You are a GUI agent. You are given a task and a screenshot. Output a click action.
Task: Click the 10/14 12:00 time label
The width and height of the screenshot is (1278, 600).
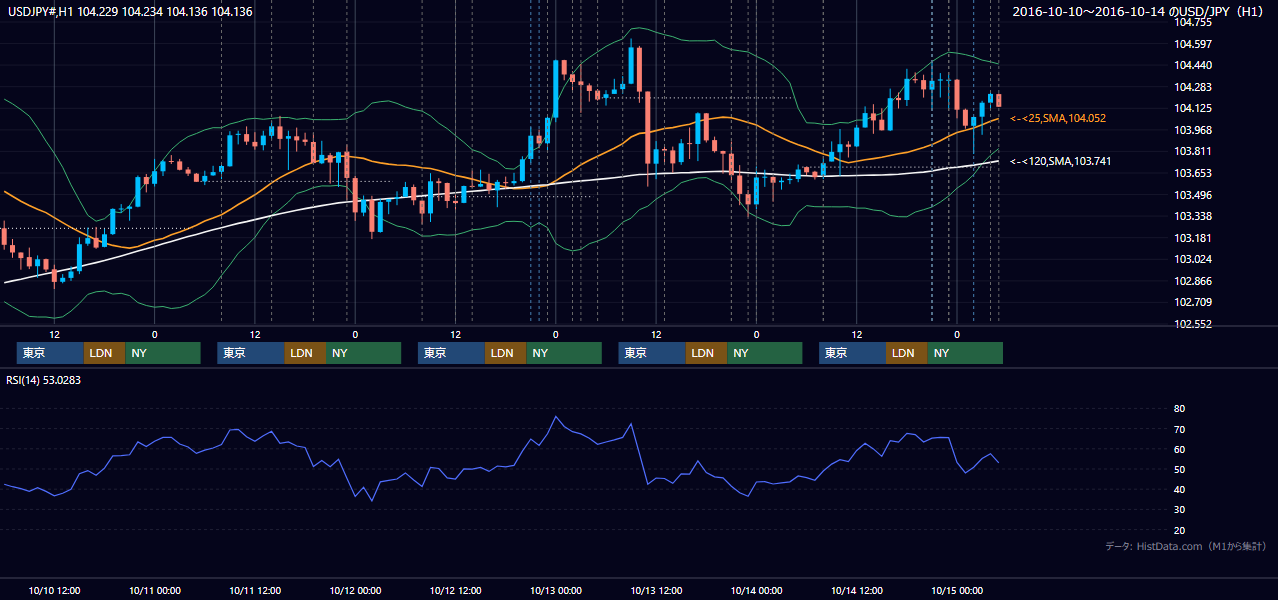pos(857,590)
